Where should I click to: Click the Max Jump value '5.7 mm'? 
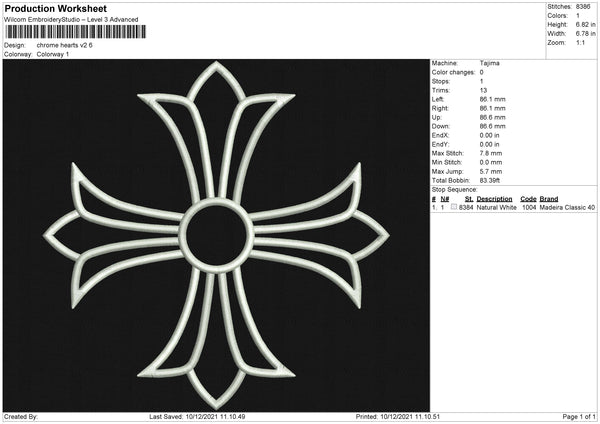(491, 172)
